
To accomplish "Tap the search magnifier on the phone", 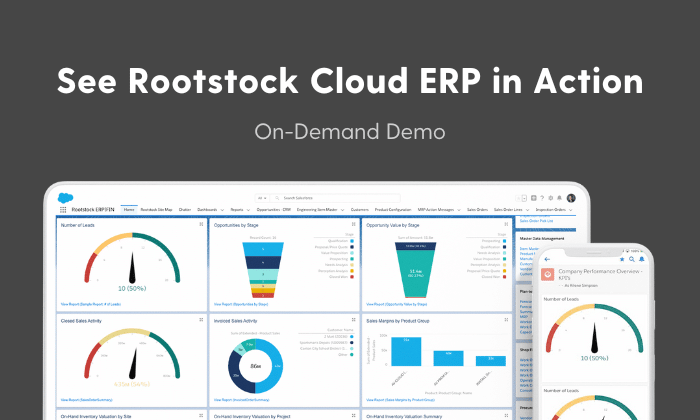I will (632, 259).
